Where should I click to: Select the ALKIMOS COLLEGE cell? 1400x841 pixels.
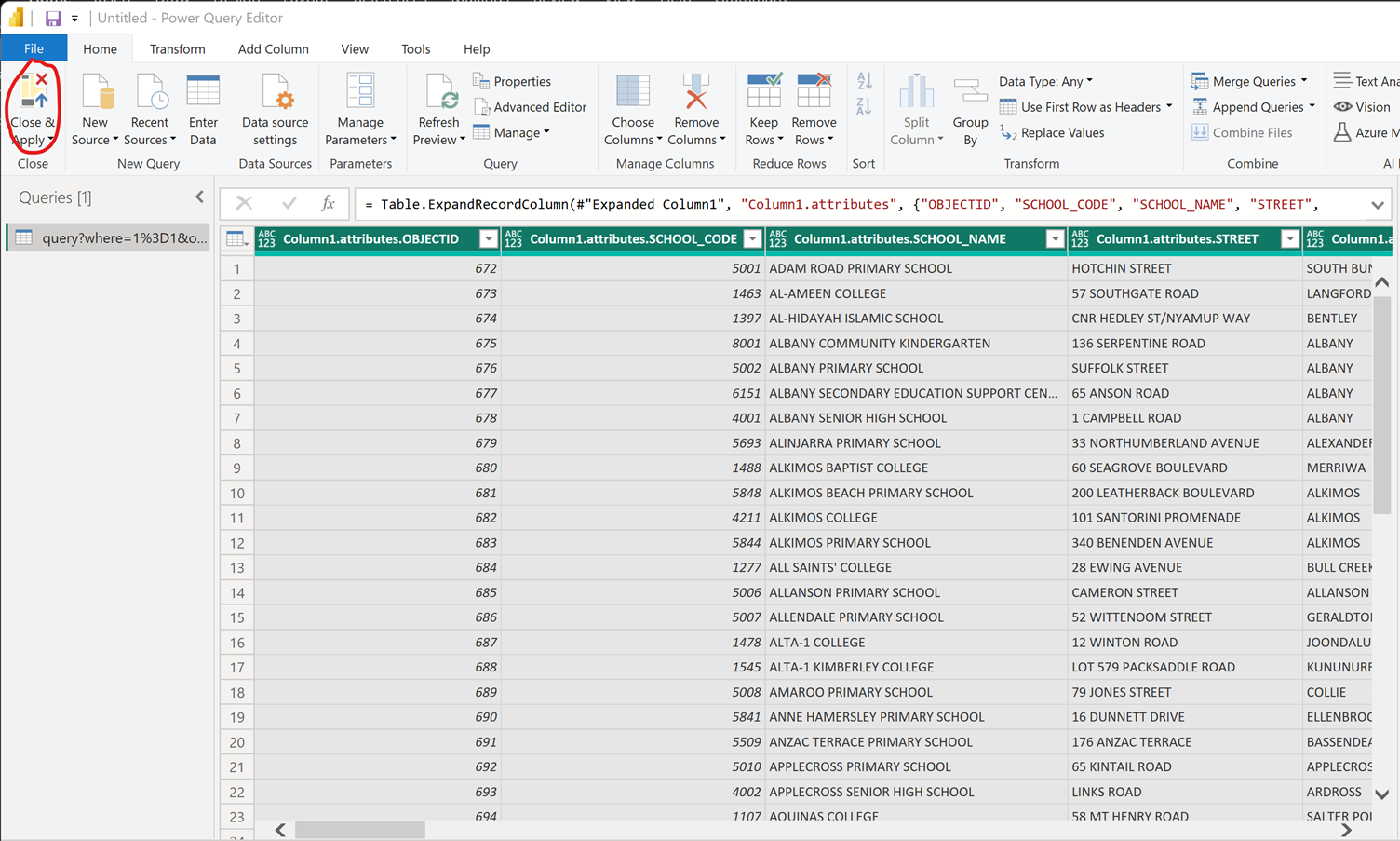pyautogui.click(x=916, y=518)
